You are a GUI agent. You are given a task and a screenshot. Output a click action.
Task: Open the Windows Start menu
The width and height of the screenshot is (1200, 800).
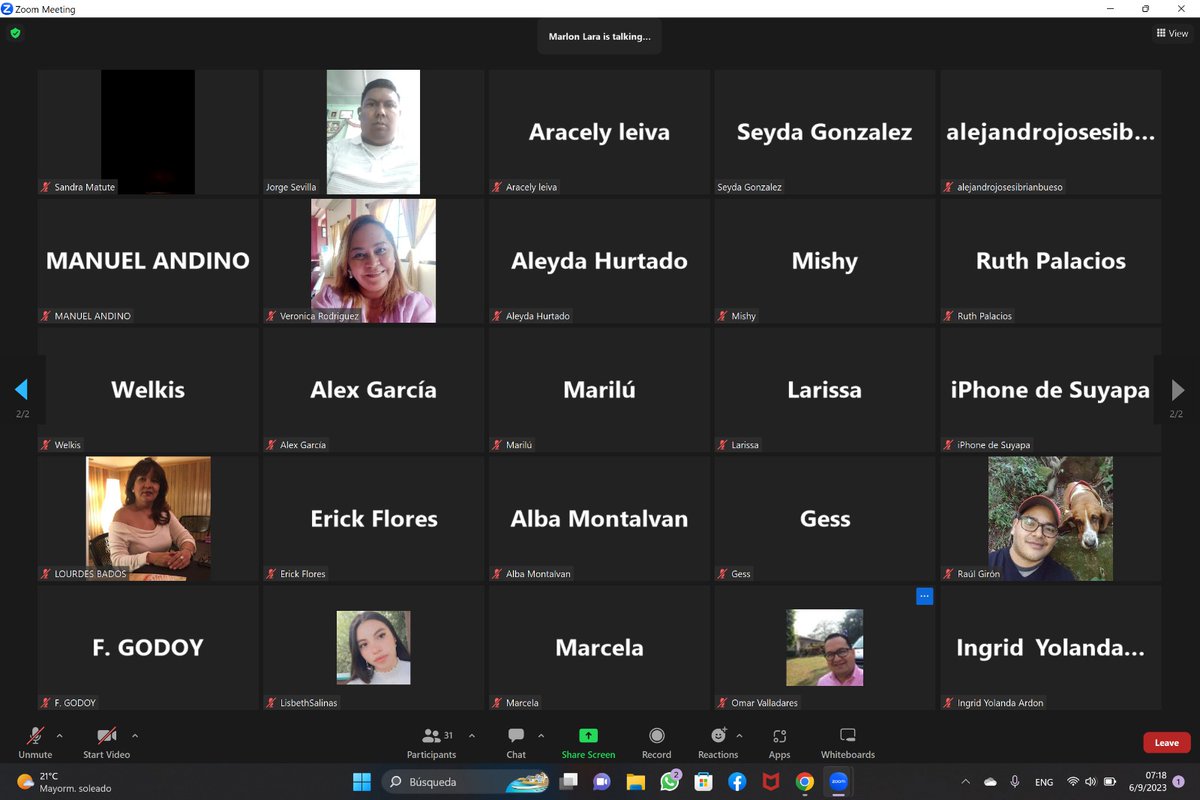click(361, 782)
